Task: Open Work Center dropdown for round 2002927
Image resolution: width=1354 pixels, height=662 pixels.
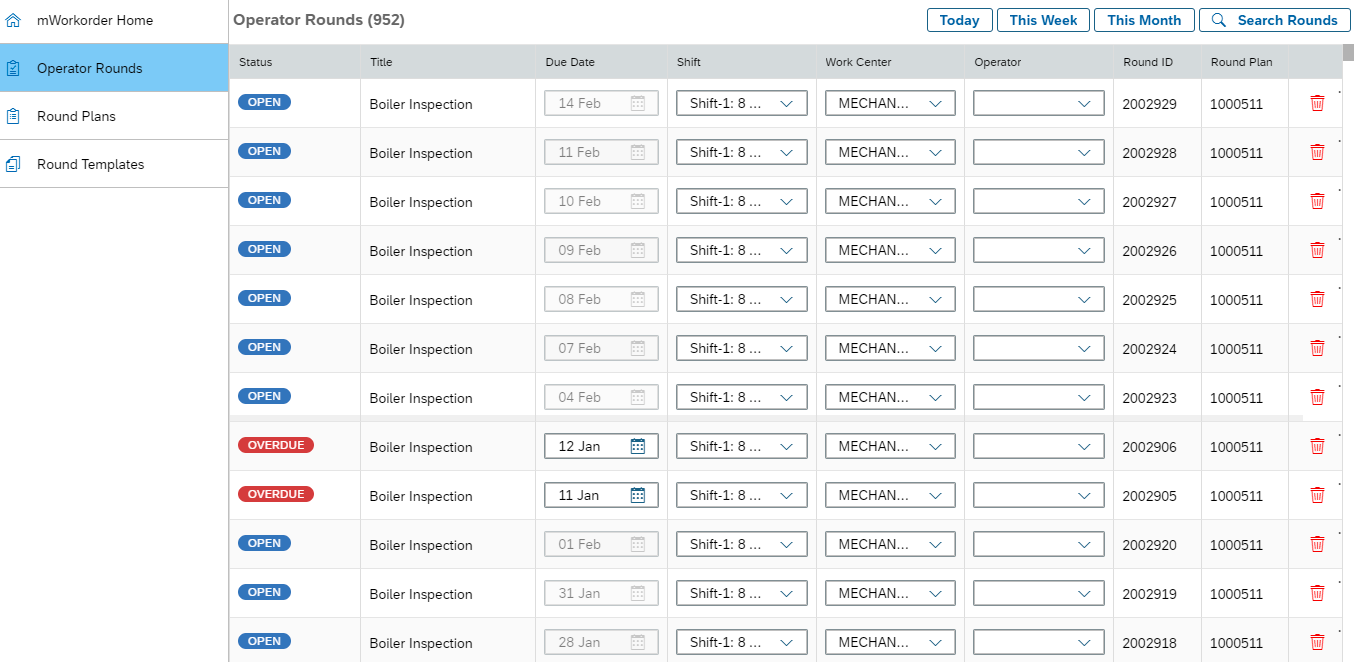Action: point(935,201)
